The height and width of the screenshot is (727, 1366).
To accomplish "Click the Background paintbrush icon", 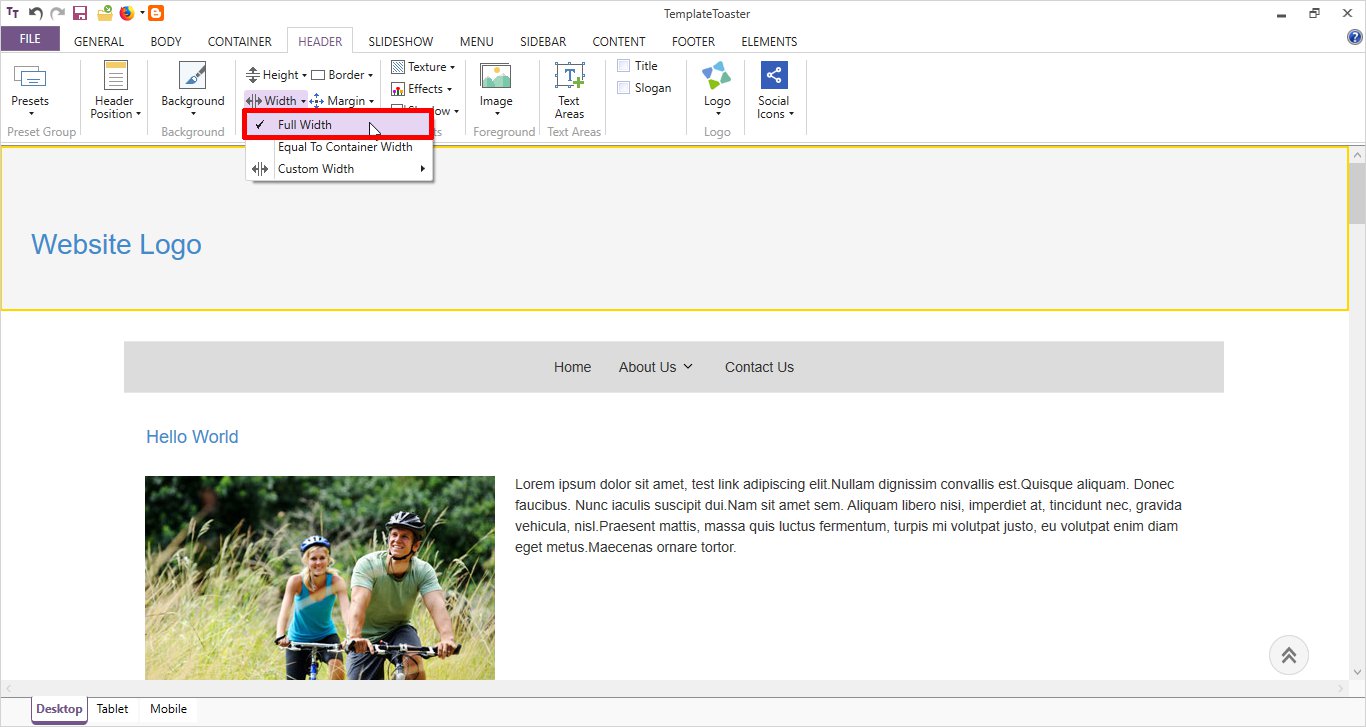I will (x=192, y=78).
